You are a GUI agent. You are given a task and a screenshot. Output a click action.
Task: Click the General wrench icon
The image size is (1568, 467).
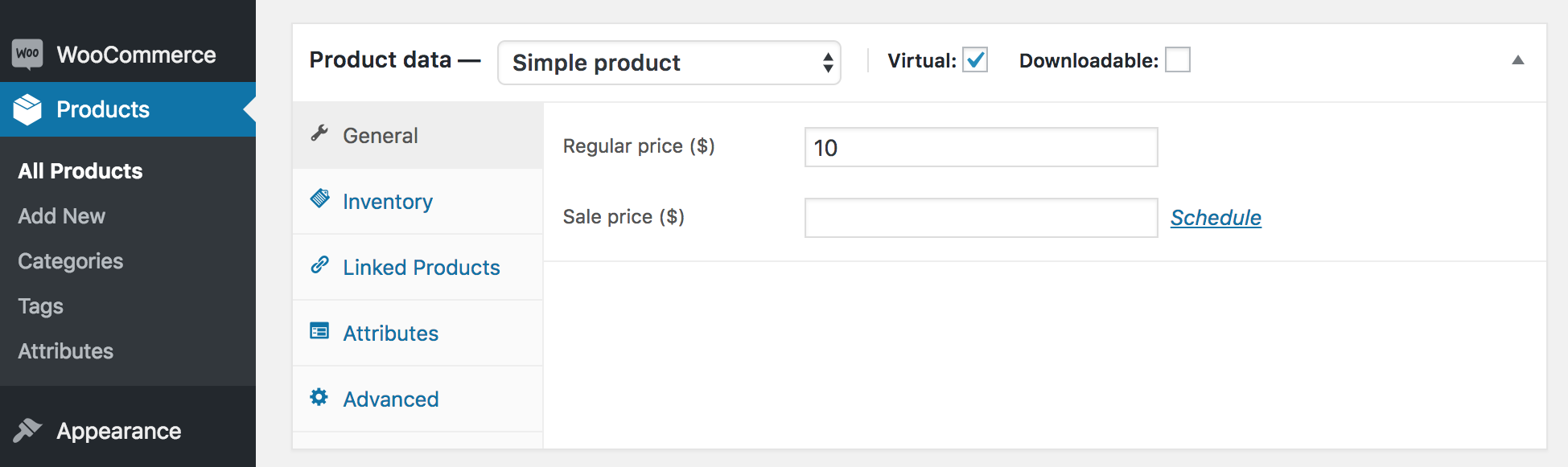pyautogui.click(x=320, y=133)
